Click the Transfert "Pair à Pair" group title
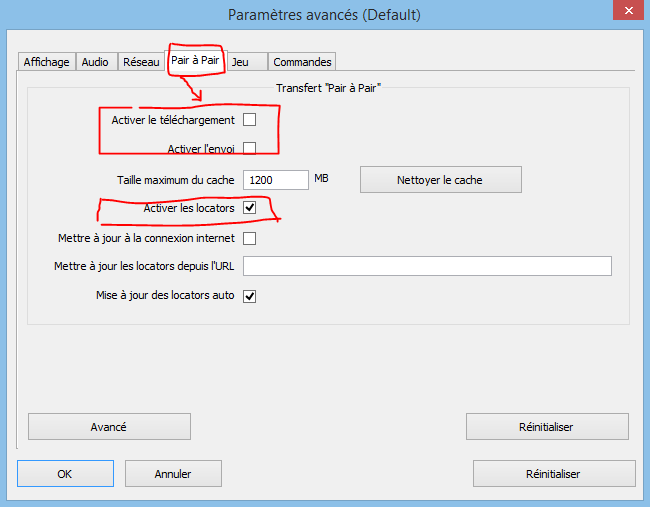 pos(328,88)
